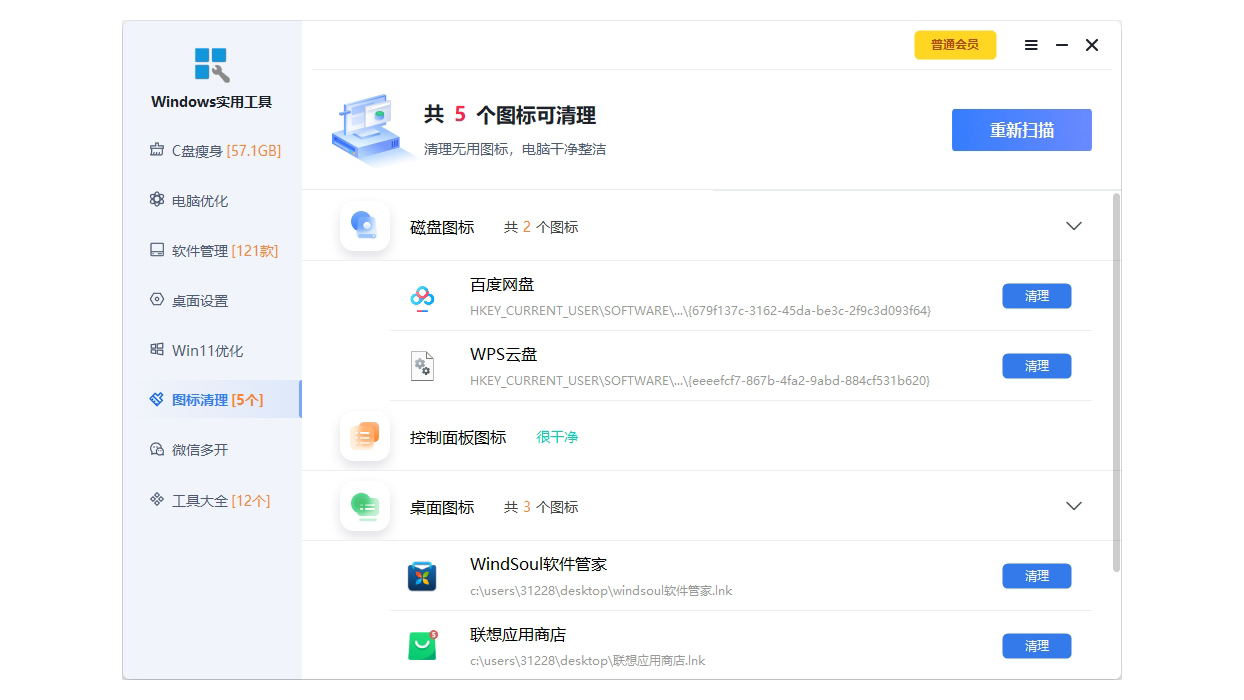Click the vertical scrollbar in results list
Image resolution: width=1244 pixels, height=700 pixels.
tap(1116, 380)
